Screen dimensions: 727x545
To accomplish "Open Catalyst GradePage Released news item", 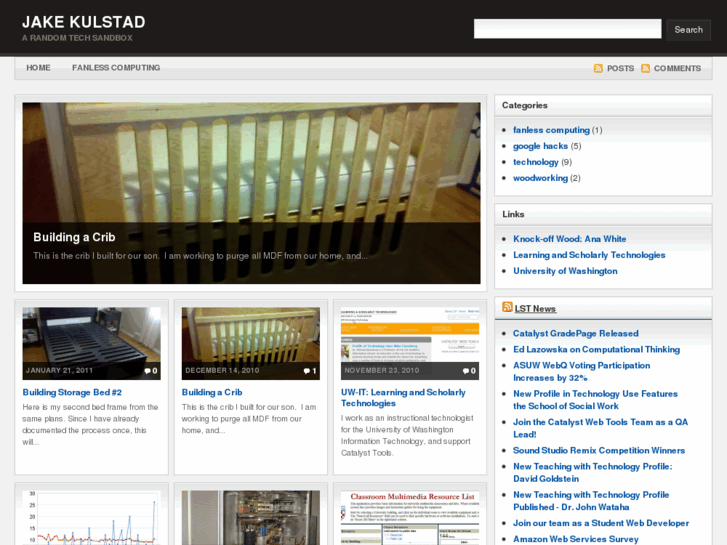I will (575, 333).
